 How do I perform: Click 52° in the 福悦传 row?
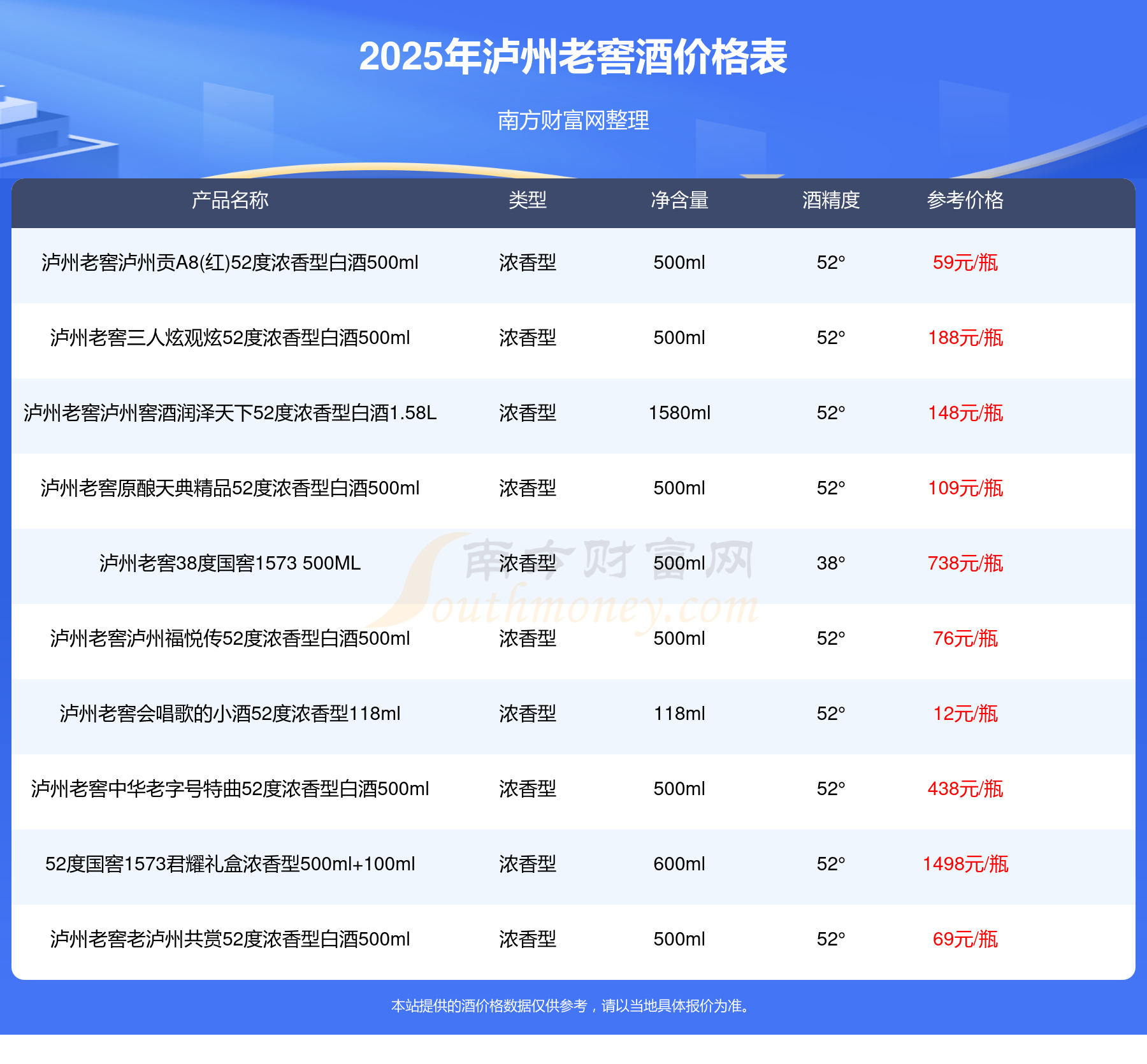click(x=831, y=638)
